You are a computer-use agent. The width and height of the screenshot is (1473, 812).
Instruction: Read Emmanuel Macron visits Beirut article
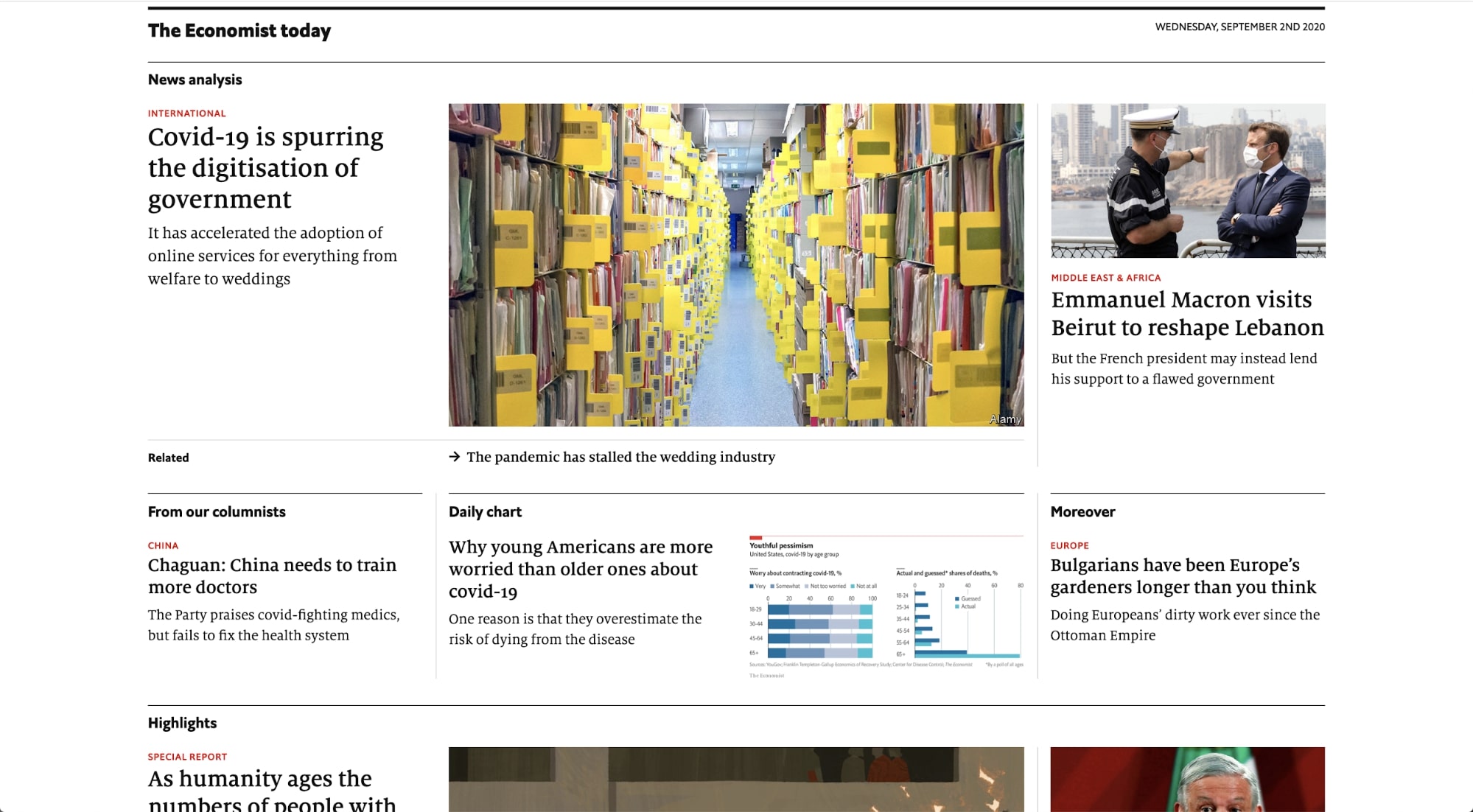point(1187,313)
